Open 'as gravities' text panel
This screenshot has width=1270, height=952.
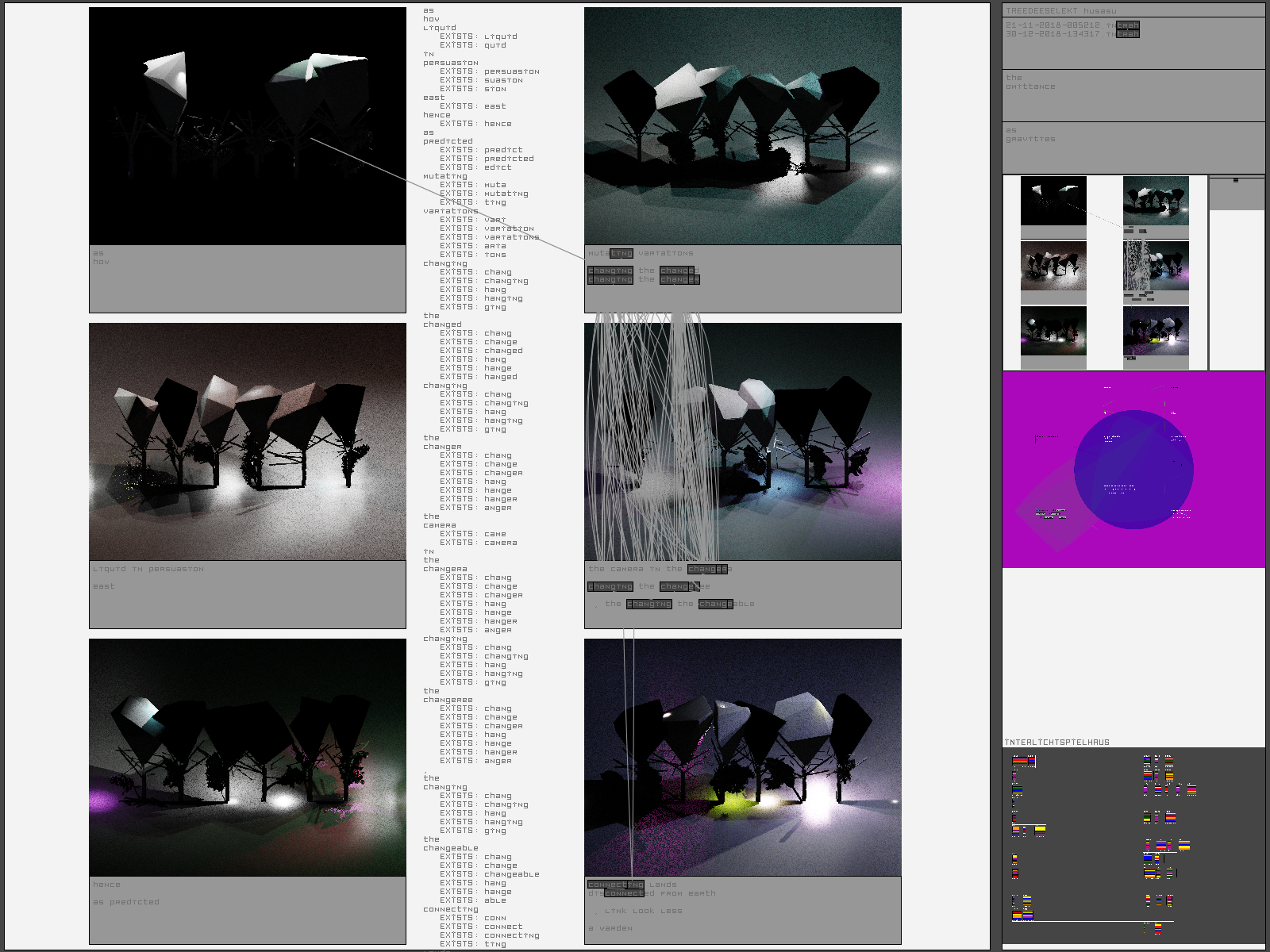coord(1133,148)
